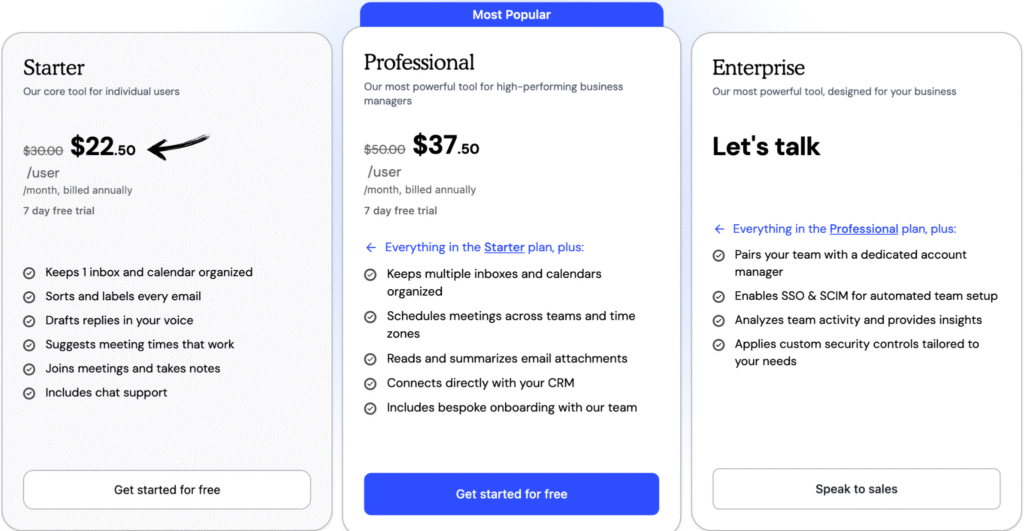Image resolution: width=1024 pixels, height=531 pixels.
Task: Select the 'Most Popular' banner tab
Action: tap(511, 15)
